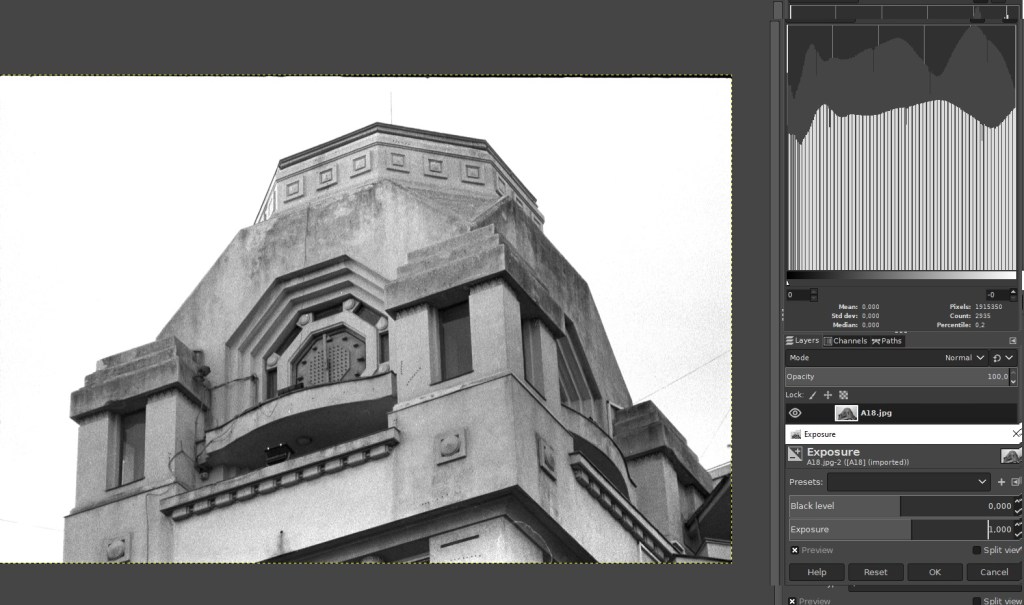The height and width of the screenshot is (605, 1024).
Task: Close the Exposure dialog with the X
Action: (1016, 434)
